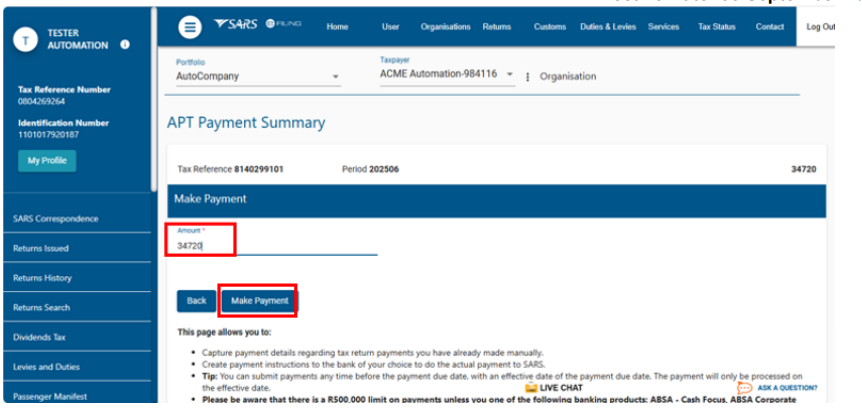
Task: Expand the Portfolio AutoCompany dropdown
Action: 335,76
